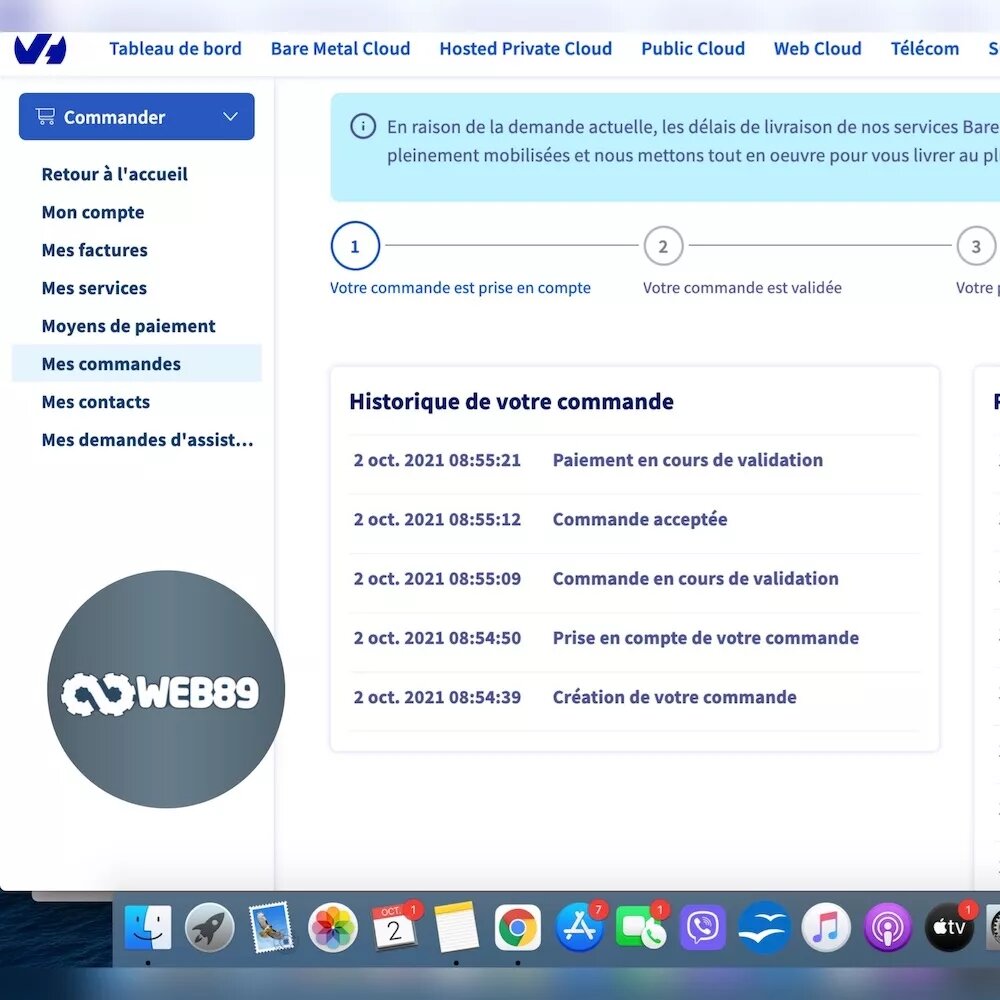
Task: Click Retour à l'accueil link
Action: pos(114,174)
